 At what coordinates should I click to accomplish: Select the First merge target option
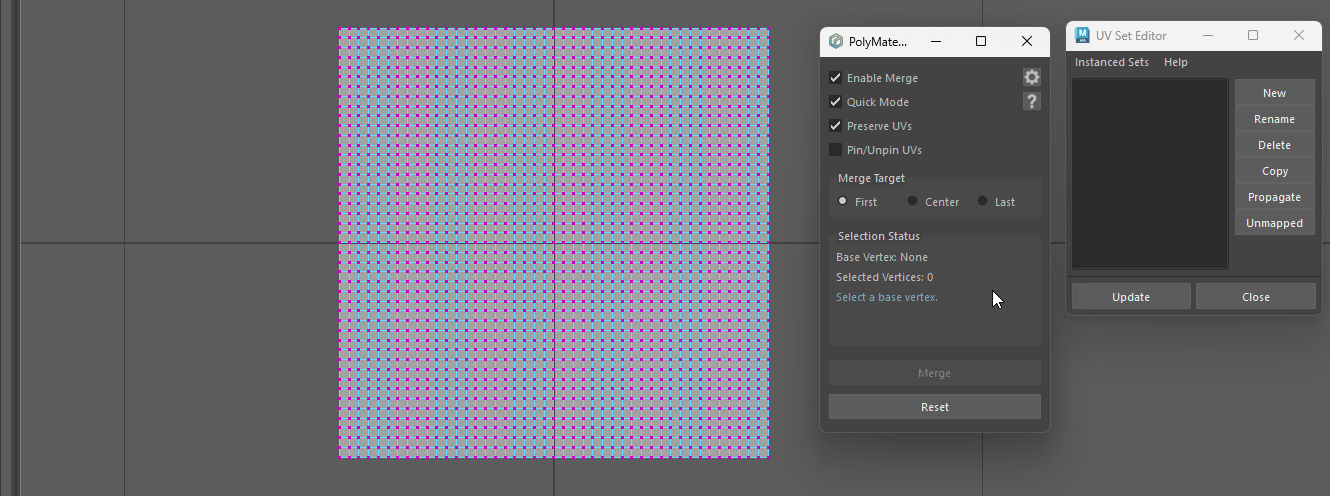[x=843, y=201]
